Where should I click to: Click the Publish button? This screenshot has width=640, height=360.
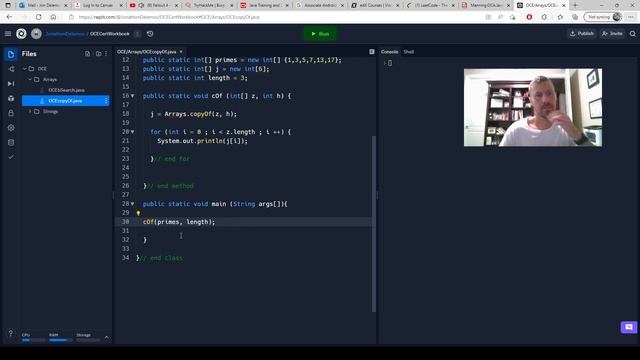582,34
